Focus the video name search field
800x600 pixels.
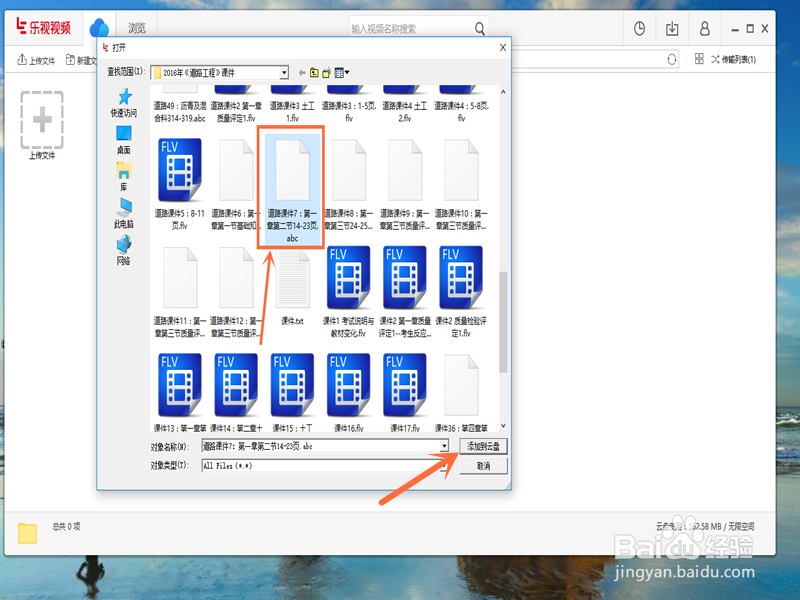pyautogui.click(x=411, y=29)
